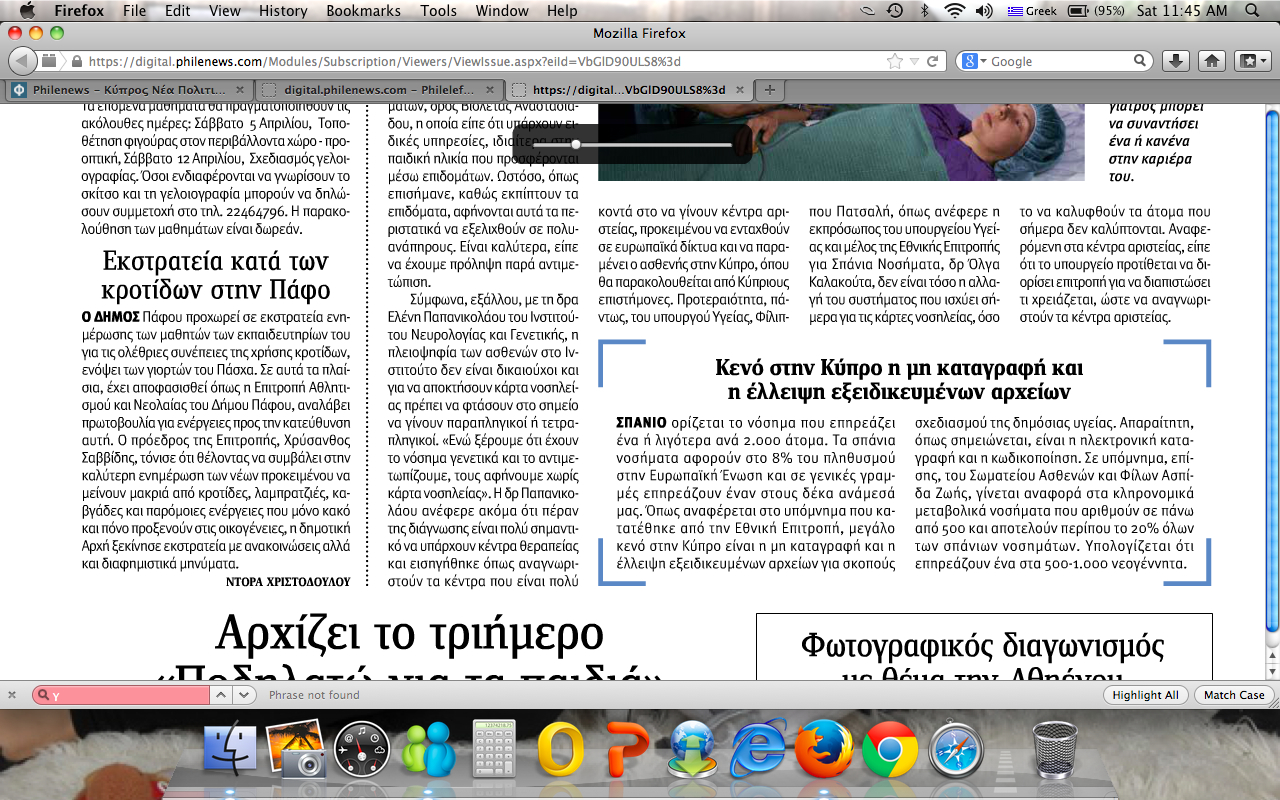Open the Downloads toolbar button
The image size is (1280, 800).
[x=1175, y=61]
